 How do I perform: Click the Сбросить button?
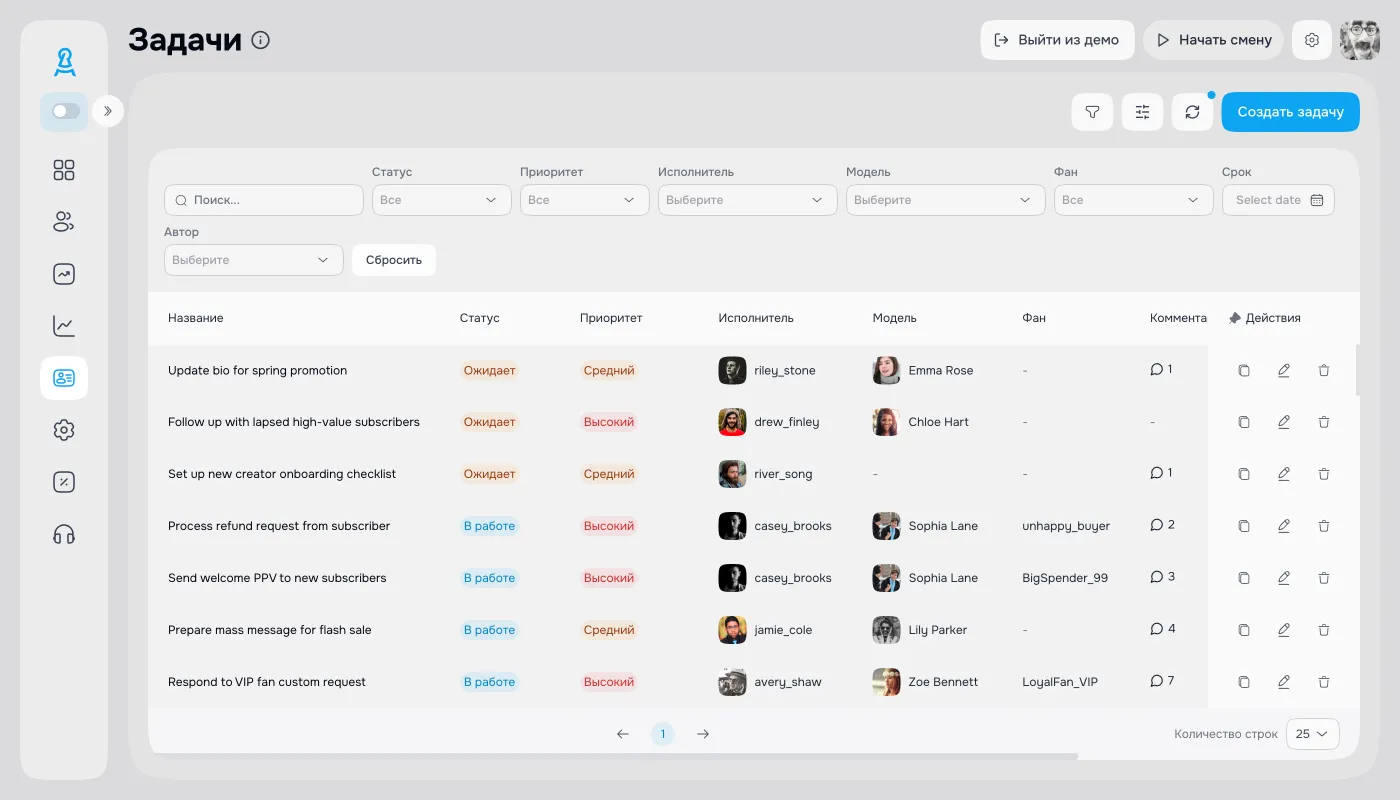[x=394, y=260]
